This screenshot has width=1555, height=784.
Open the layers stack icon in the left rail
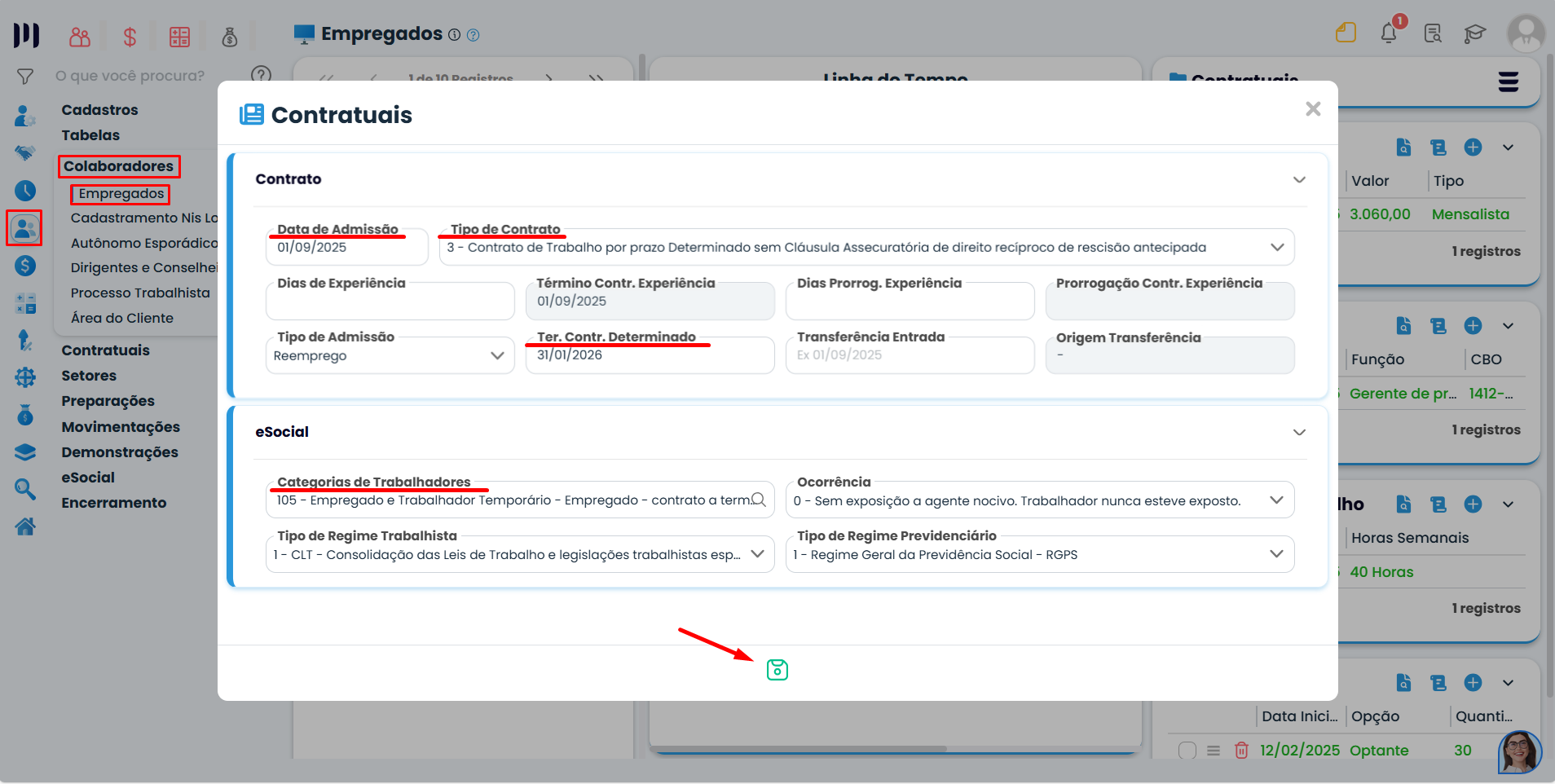coord(25,452)
